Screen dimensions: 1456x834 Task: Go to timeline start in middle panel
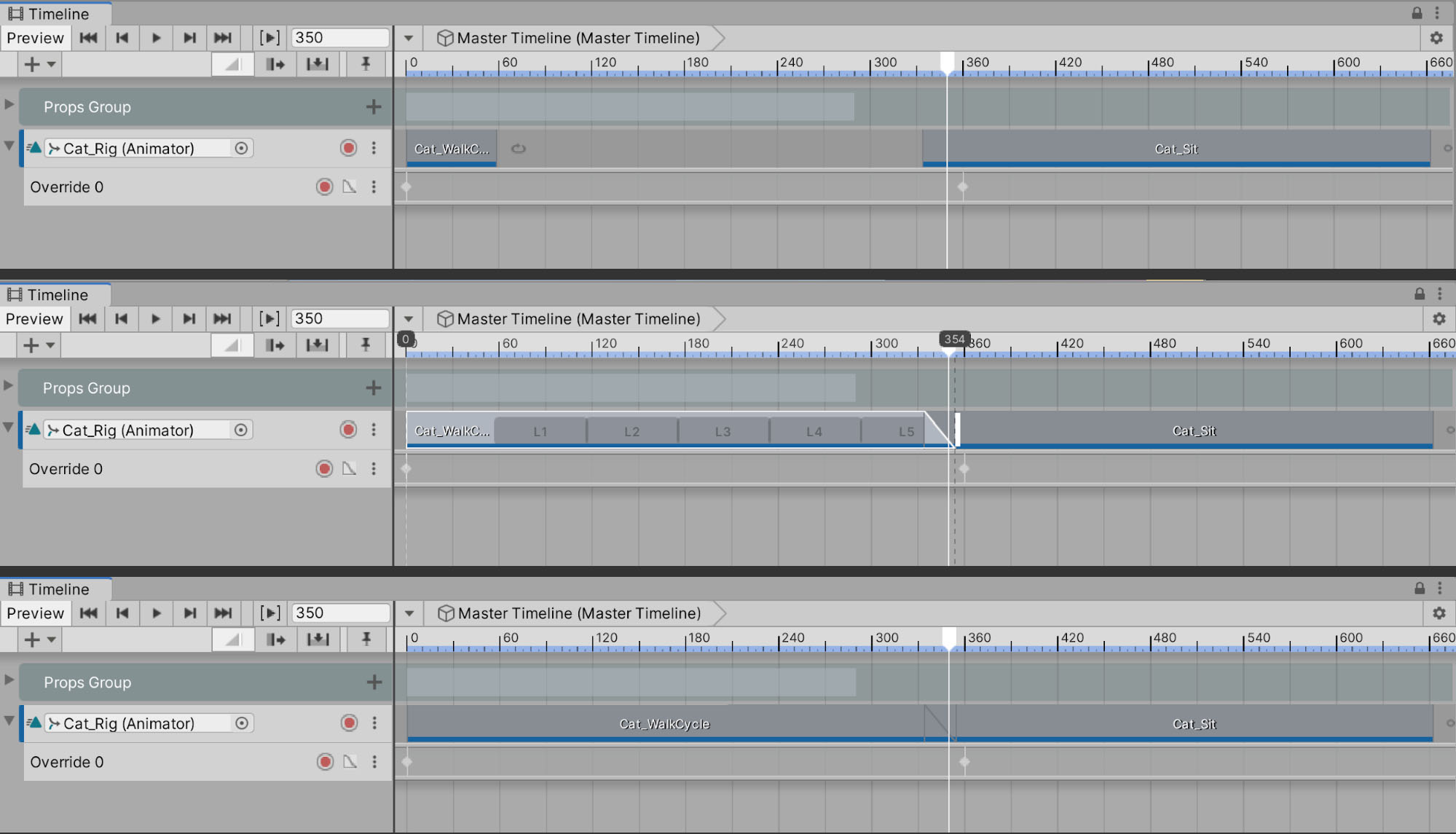(87, 319)
